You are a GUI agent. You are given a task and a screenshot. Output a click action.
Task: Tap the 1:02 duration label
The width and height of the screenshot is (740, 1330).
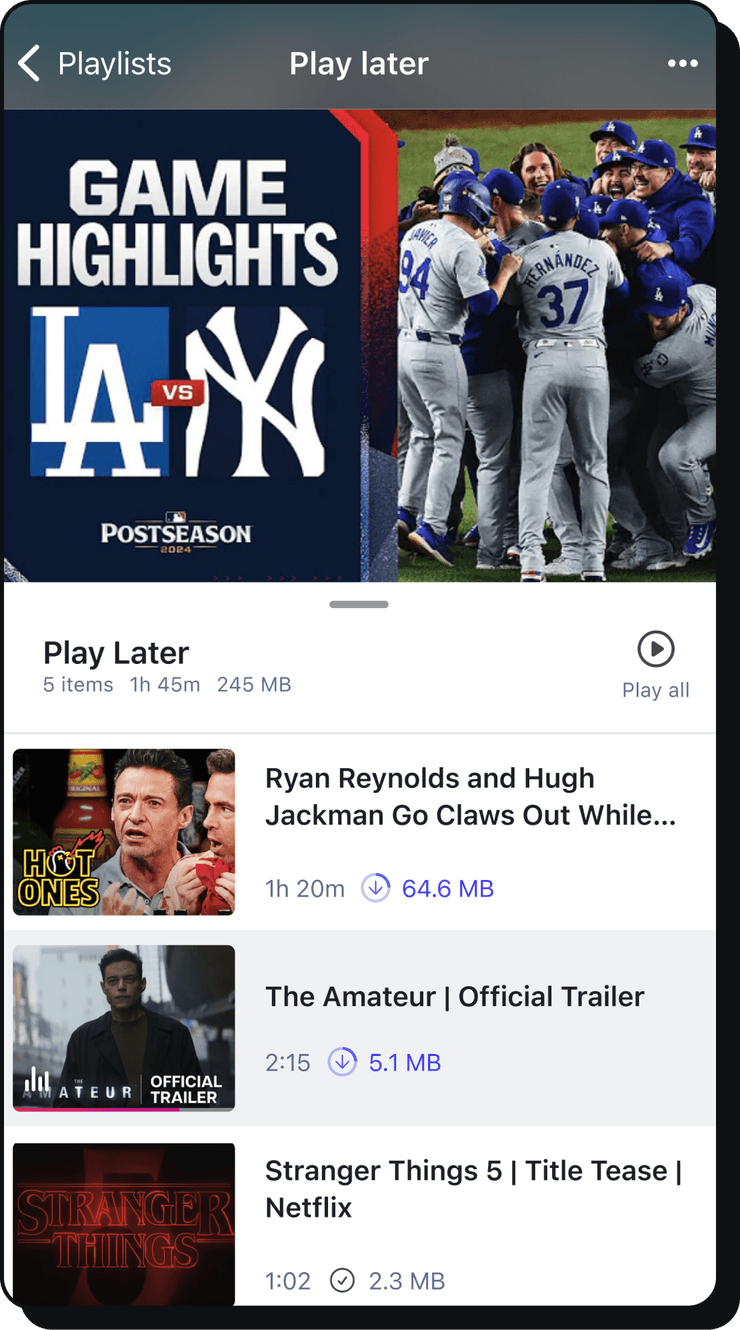288,1280
